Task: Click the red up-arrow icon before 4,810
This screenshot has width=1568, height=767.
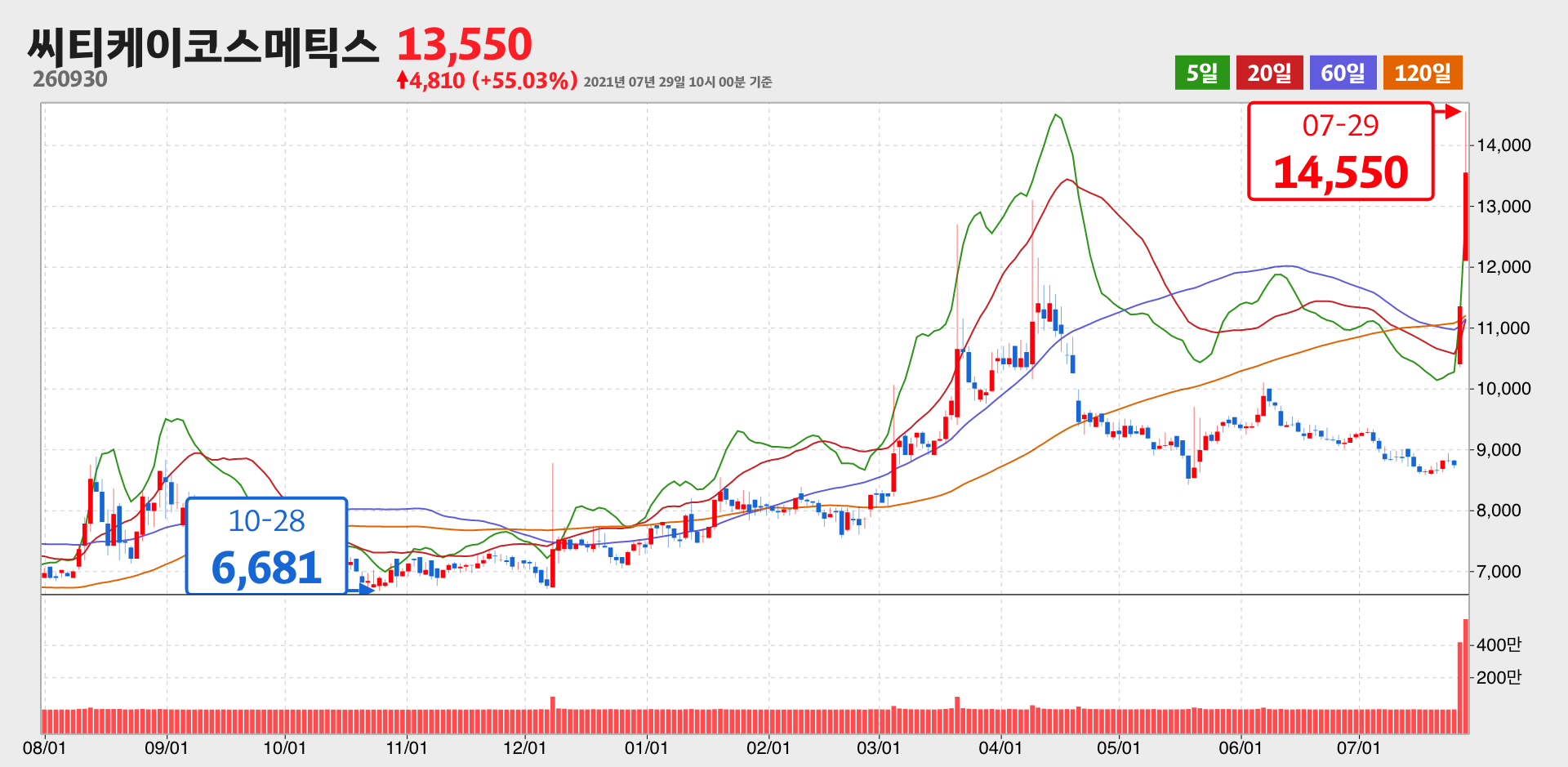Action: coord(403,80)
